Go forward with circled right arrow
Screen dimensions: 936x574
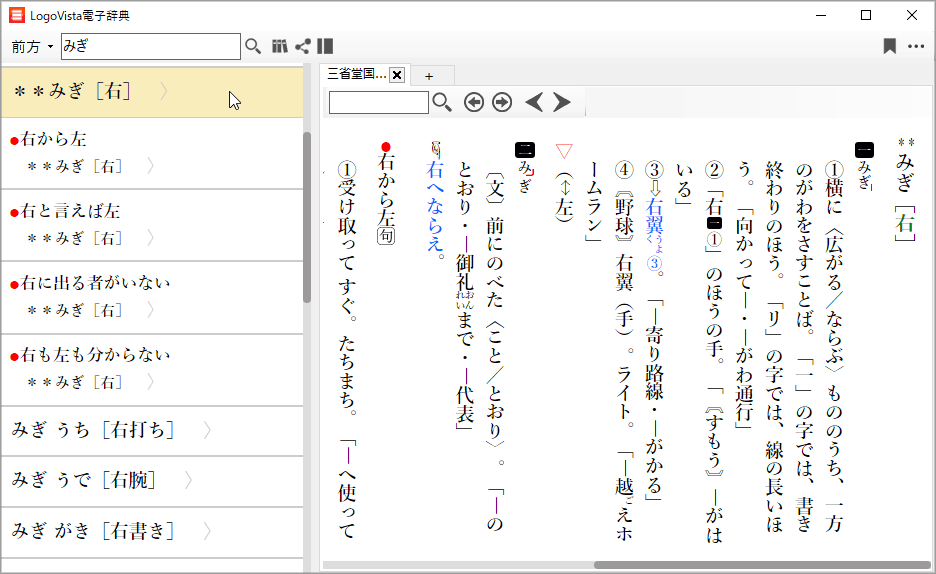502,102
